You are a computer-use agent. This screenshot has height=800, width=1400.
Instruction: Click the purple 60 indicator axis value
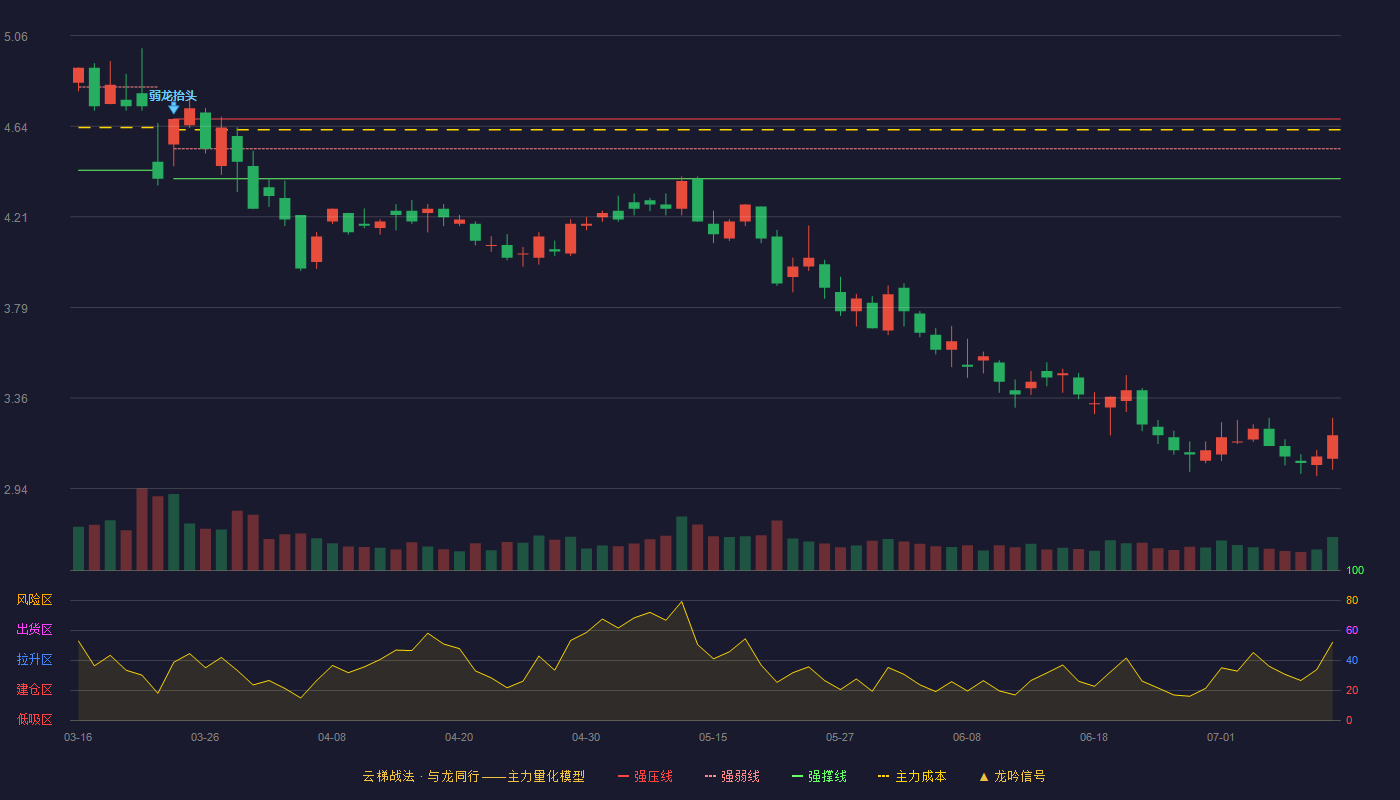click(x=1352, y=631)
